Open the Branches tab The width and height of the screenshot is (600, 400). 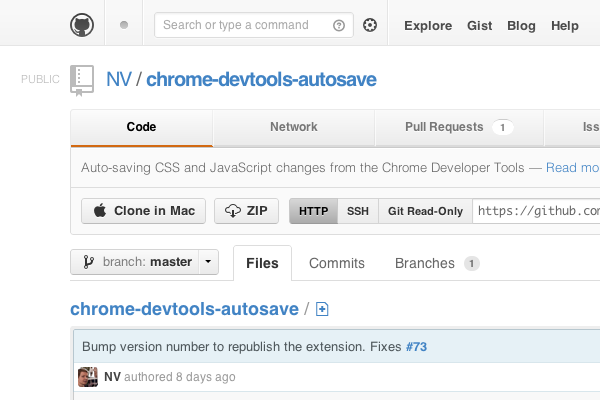[437, 263]
